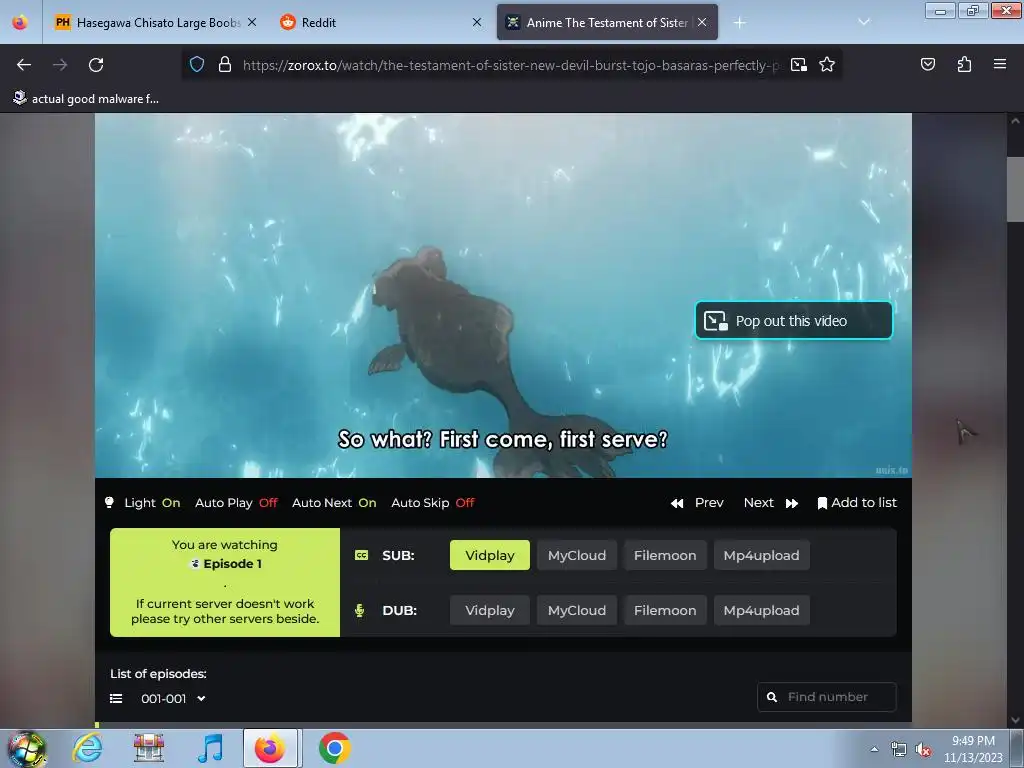Toggle the Light On switch
Image resolution: width=1024 pixels, height=768 pixels.
click(x=143, y=503)
